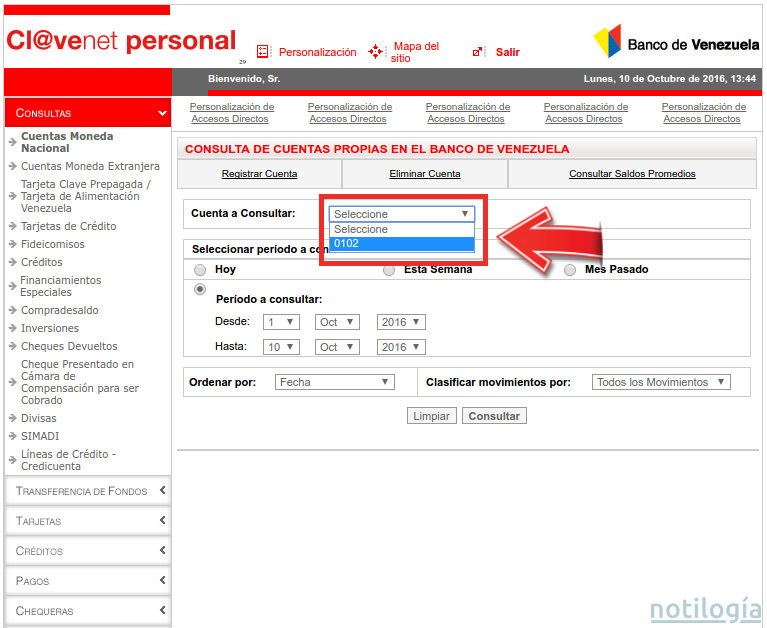Open Fideicomisos menu item
The image size is (767, 628).
click(x=53, y=244)
